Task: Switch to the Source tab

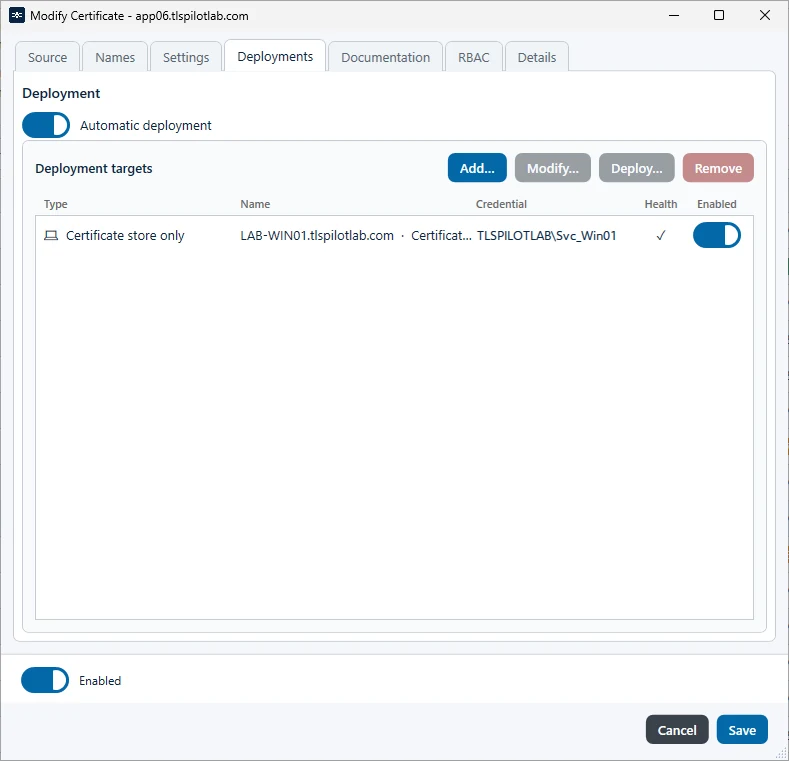Action: click(x=47, y=57)
